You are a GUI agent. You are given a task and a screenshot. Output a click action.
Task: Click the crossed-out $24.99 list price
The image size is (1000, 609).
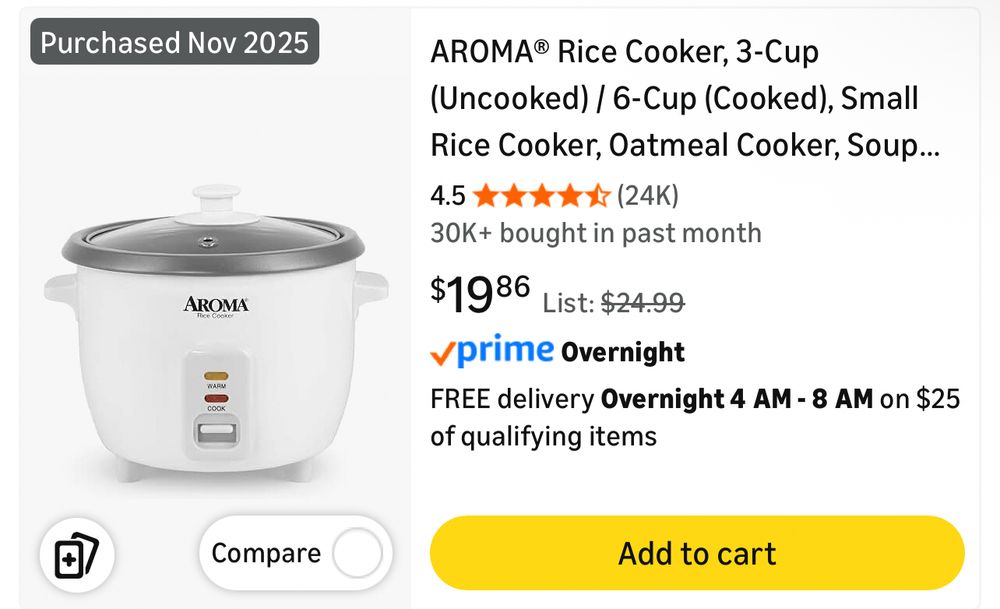(x=645, y=303)
